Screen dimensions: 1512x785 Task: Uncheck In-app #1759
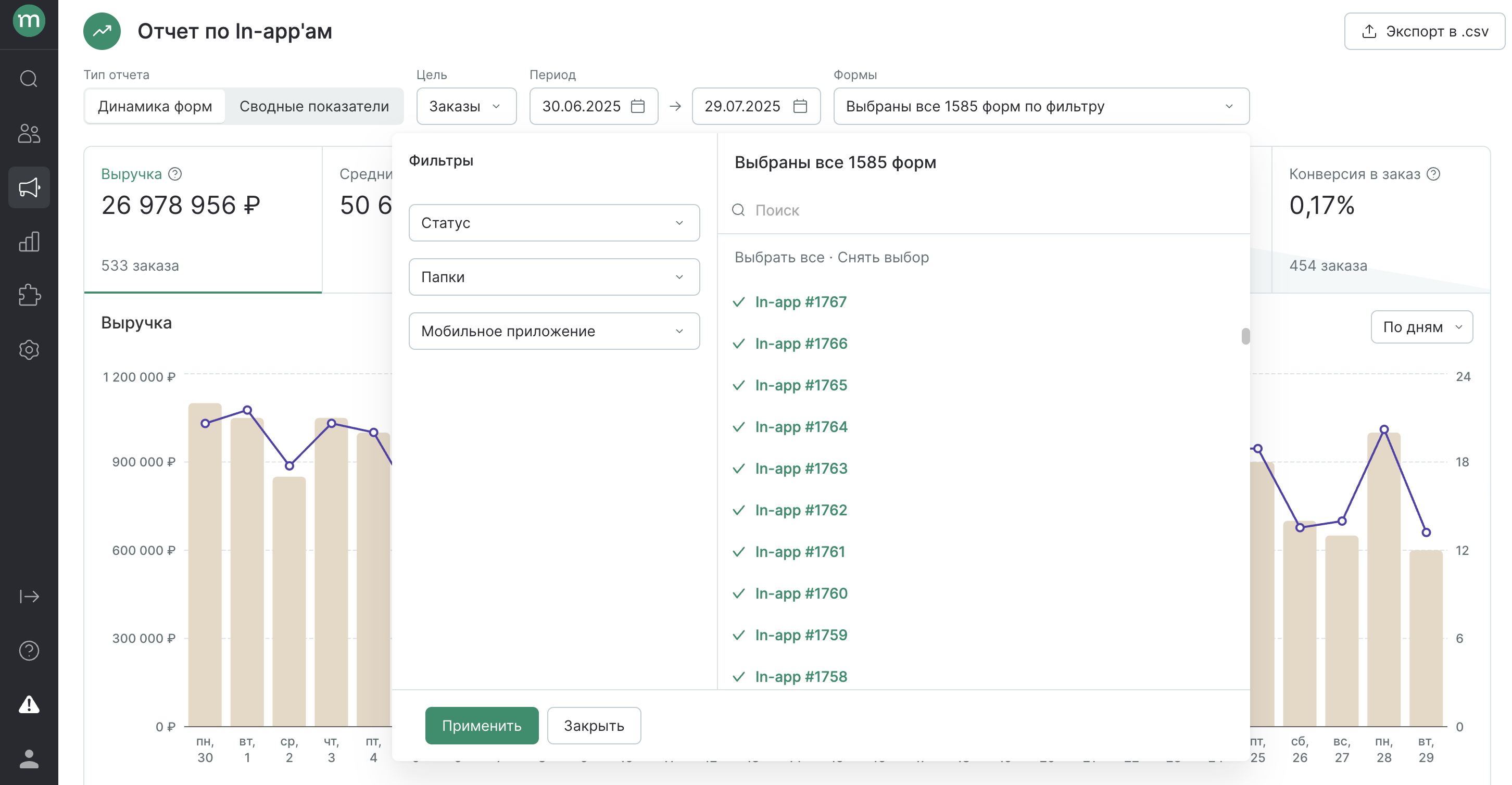pyautogui.click(x=789, y=636)
